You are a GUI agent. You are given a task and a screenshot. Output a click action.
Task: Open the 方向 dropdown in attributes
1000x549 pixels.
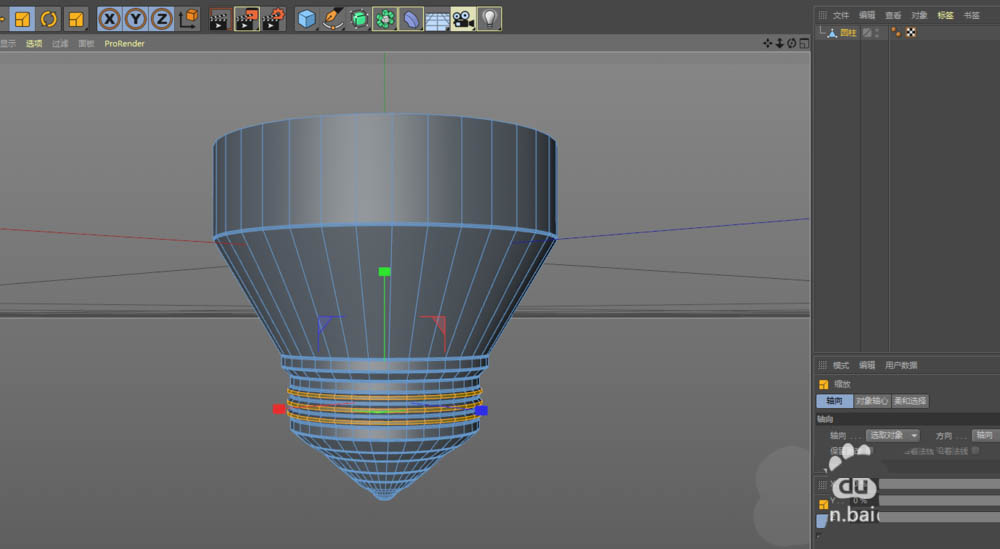coord(985,436)
